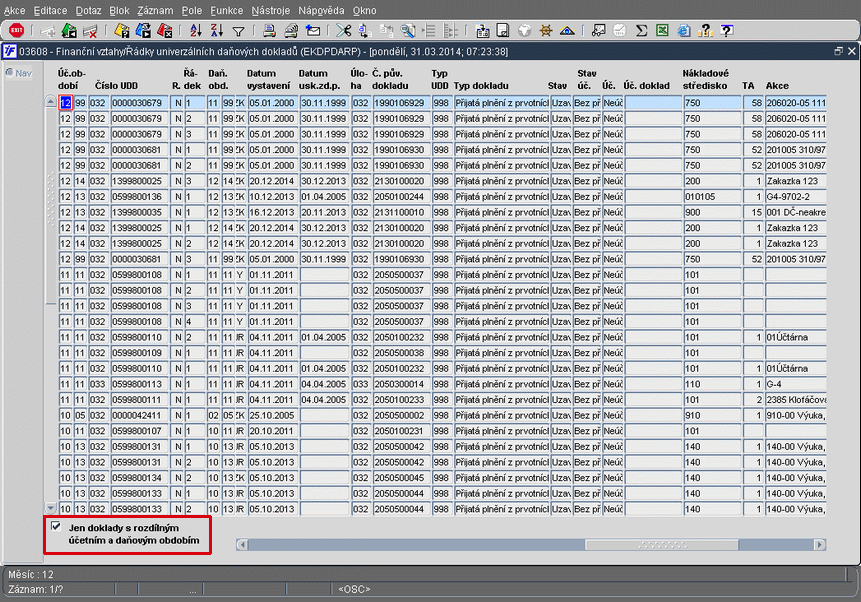This screenshot has height=602, width=861.
Task: Untick 'Jen doklady s rozdílným účetním' checkbox
Action: pos(56,526)
